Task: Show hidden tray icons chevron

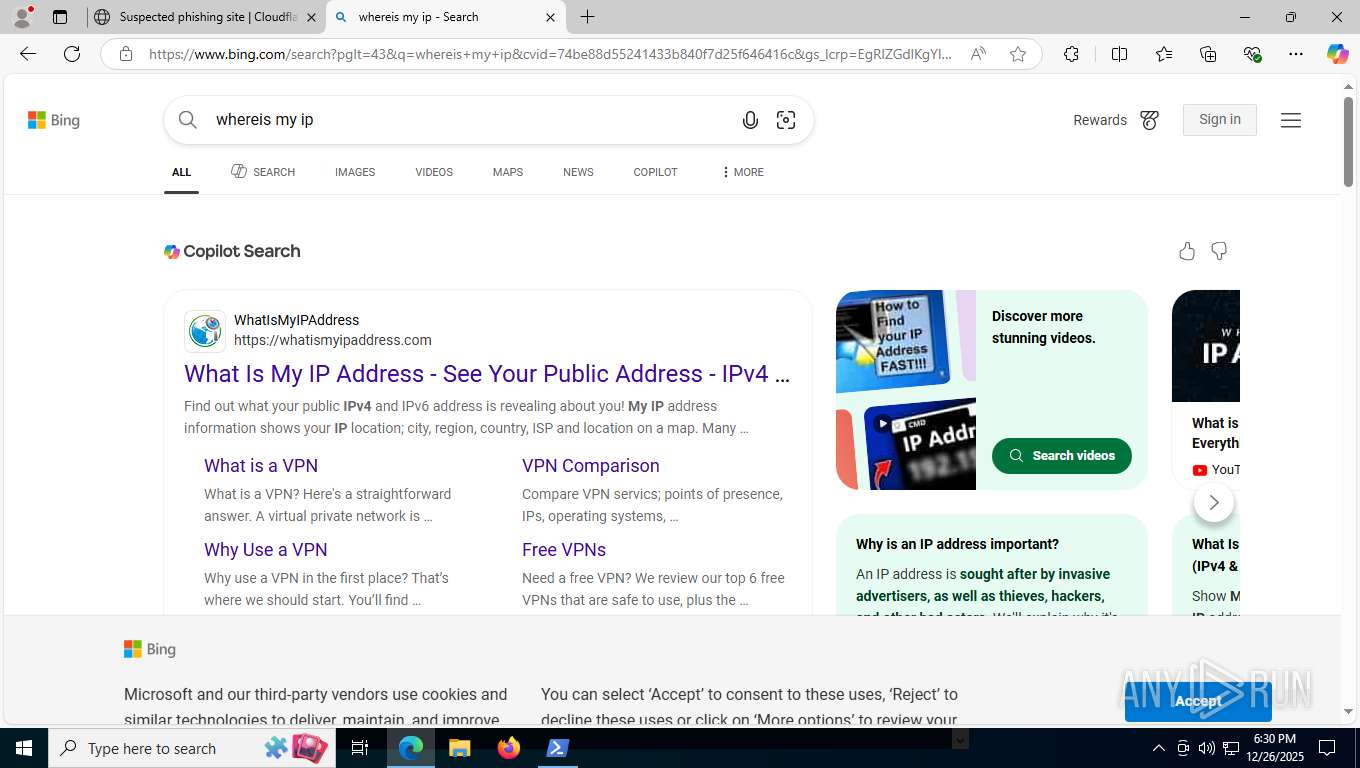Action: click(x=1159, y=748)
